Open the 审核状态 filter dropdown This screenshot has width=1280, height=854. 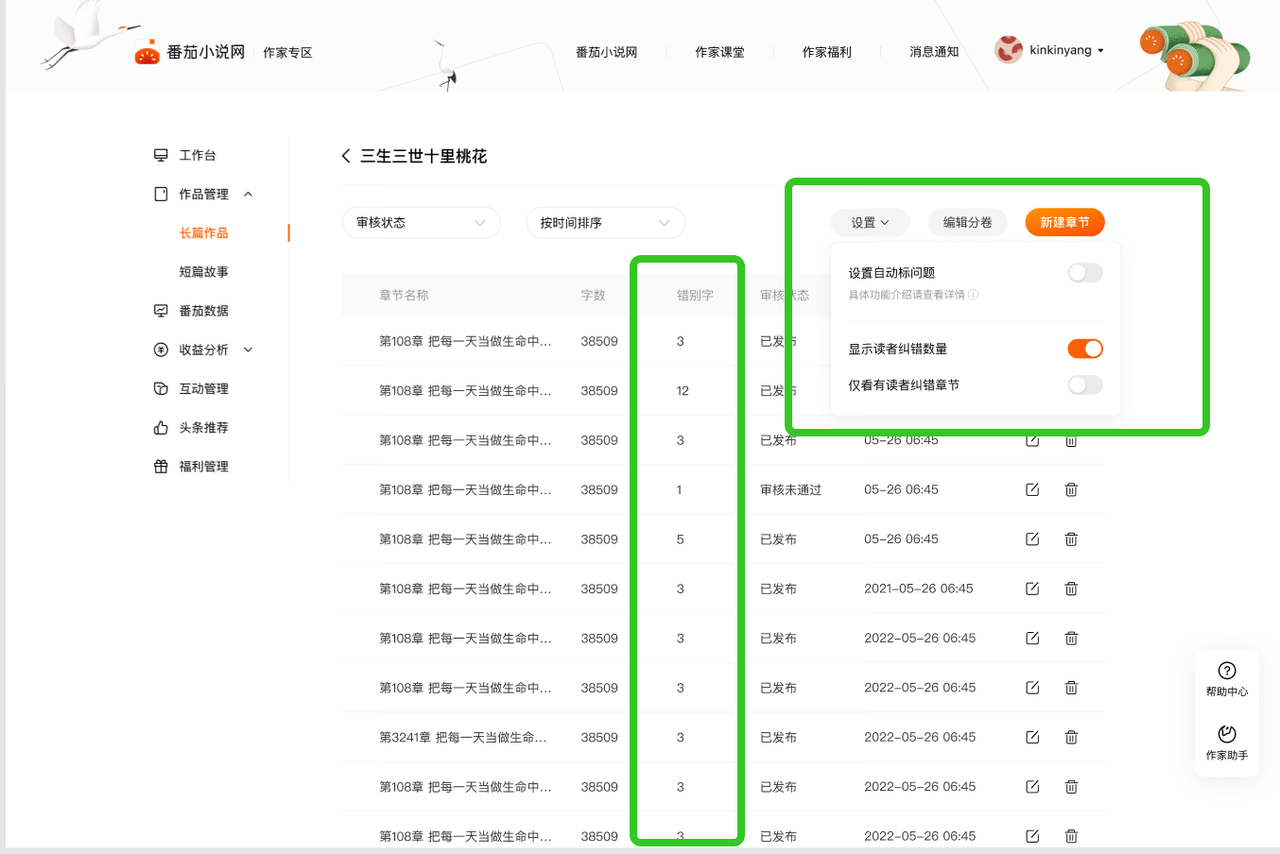(x=421, y=223)
